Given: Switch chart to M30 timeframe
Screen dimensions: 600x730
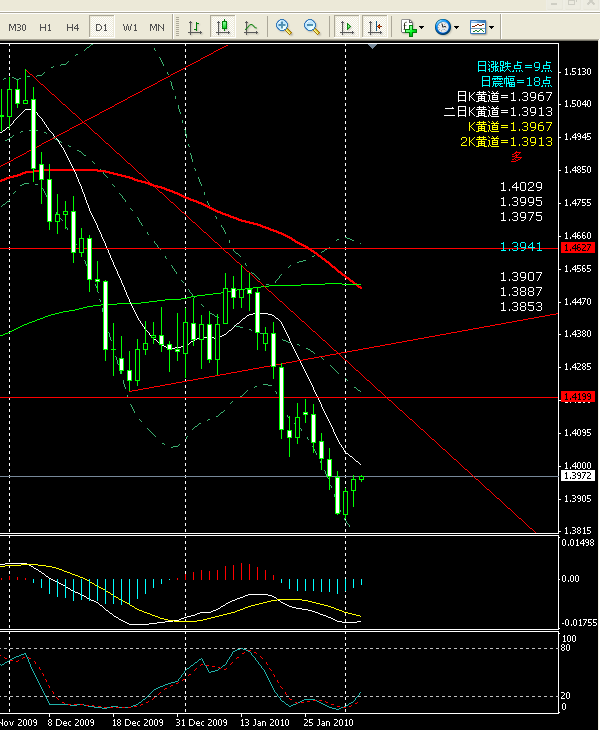Looking at the screenshot, I should coord(17,27).
